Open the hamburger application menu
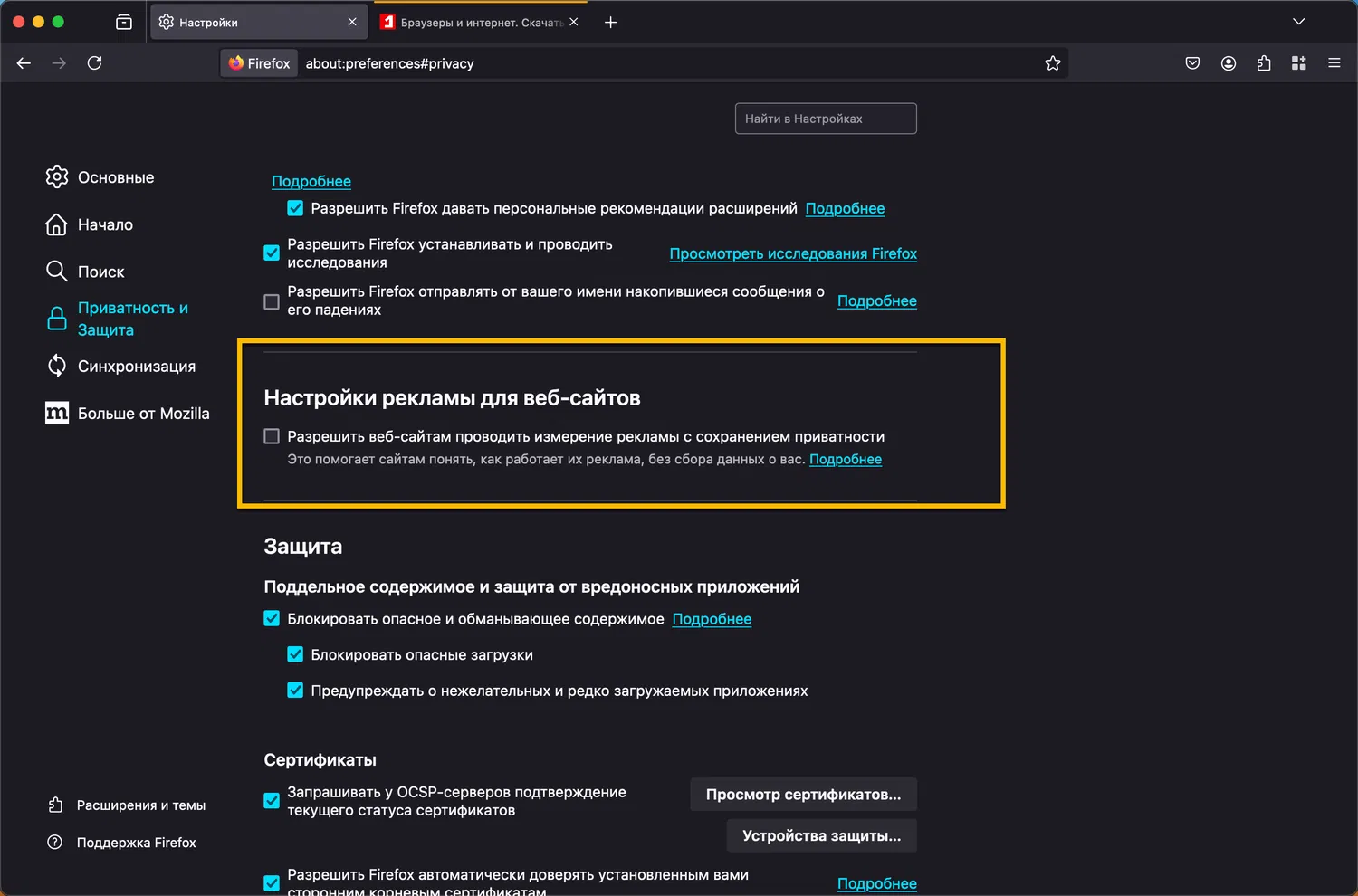 (x=1334, y=63)
